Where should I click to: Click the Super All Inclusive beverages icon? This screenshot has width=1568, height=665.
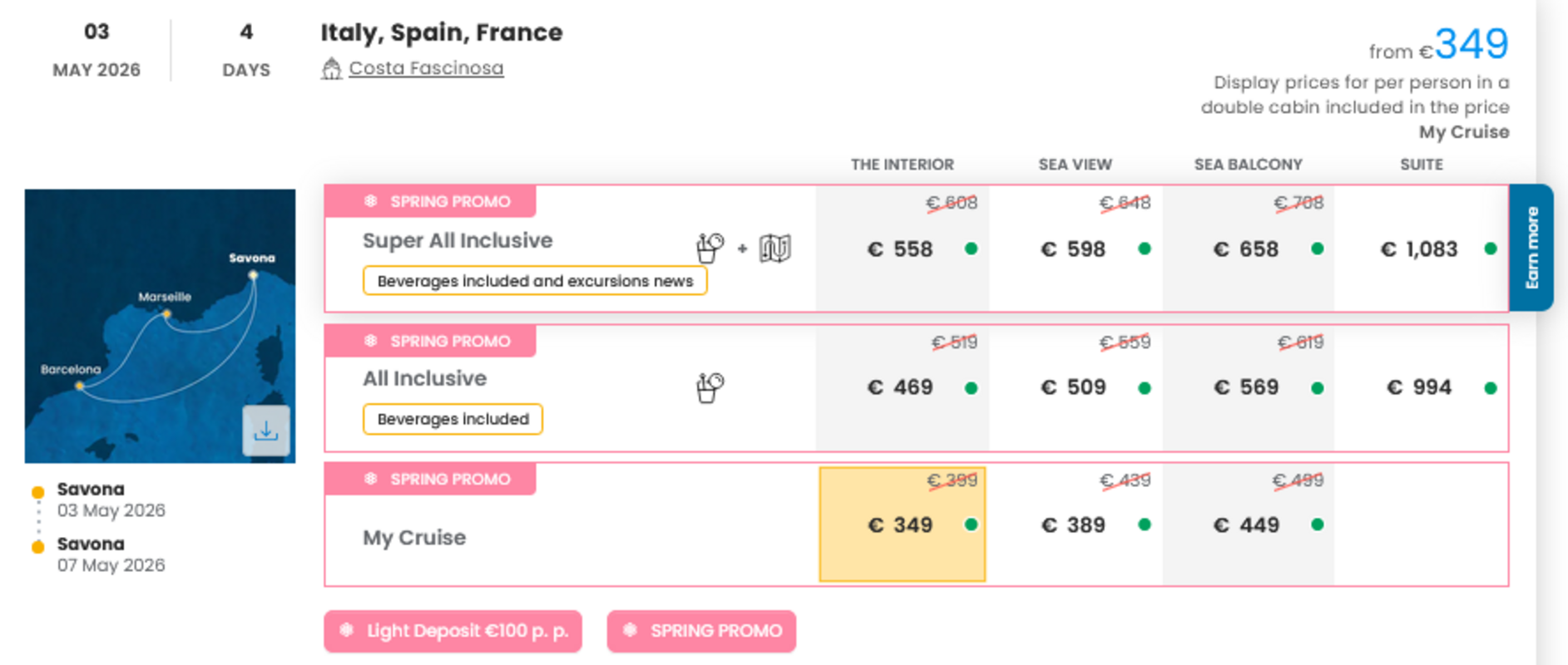[710, 247]
